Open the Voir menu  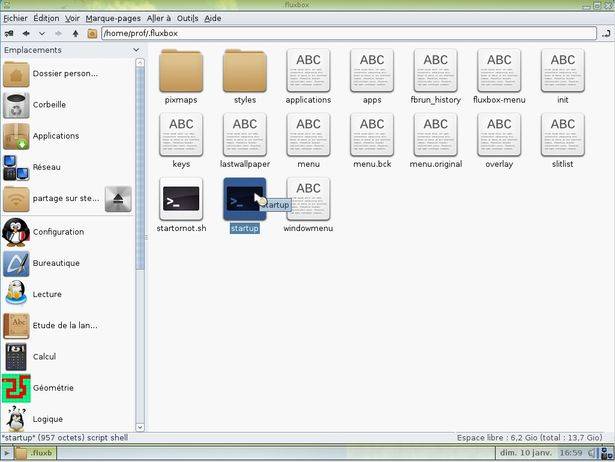72,18
